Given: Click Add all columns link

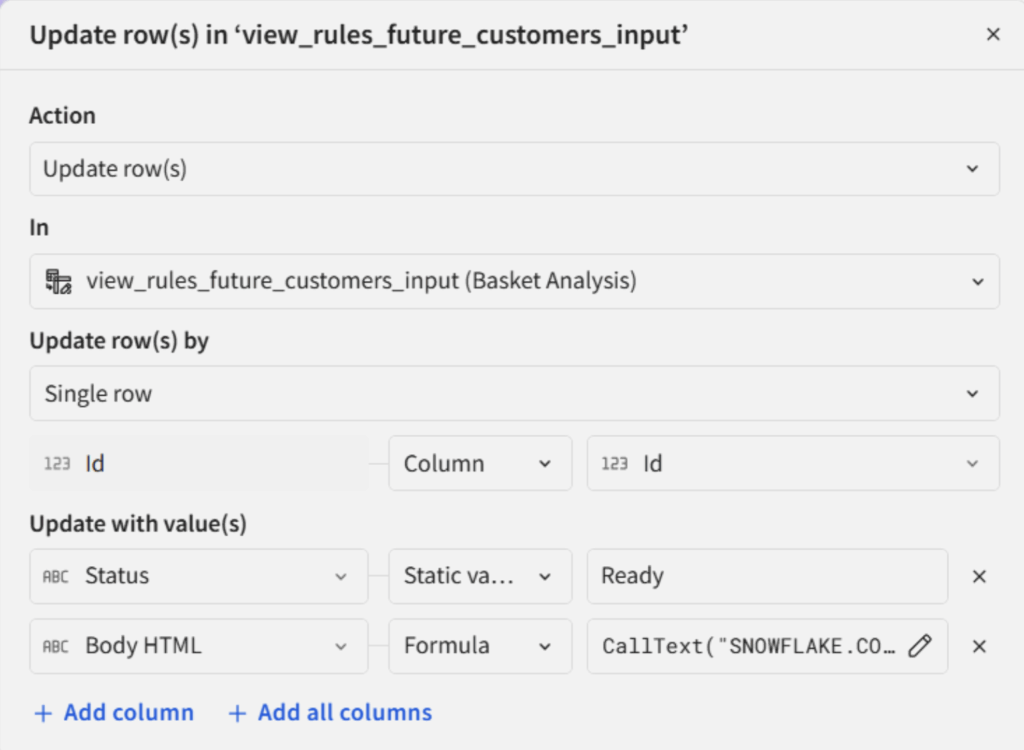Looking at the screenshot, I should (x=331, y=713).
